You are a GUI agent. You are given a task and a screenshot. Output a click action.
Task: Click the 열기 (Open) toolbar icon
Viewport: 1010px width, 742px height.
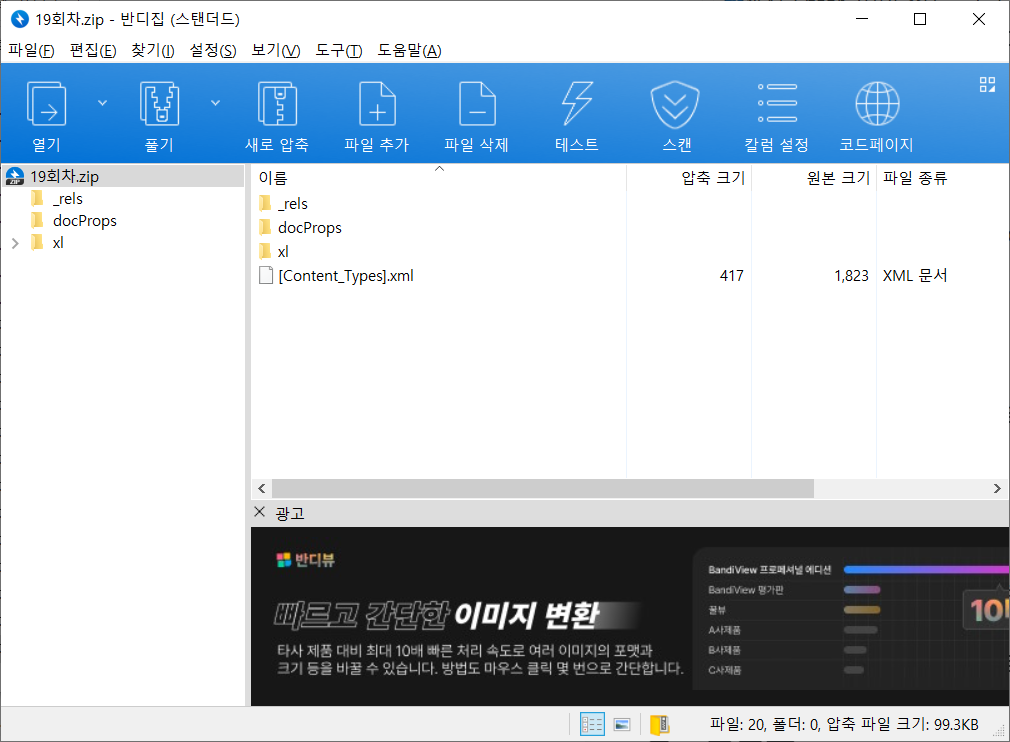click(46, 104)
